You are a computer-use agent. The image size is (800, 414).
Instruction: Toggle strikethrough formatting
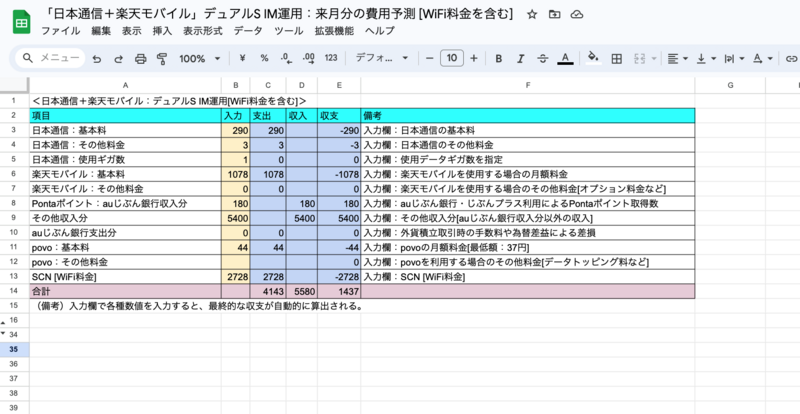pos(542,59)
